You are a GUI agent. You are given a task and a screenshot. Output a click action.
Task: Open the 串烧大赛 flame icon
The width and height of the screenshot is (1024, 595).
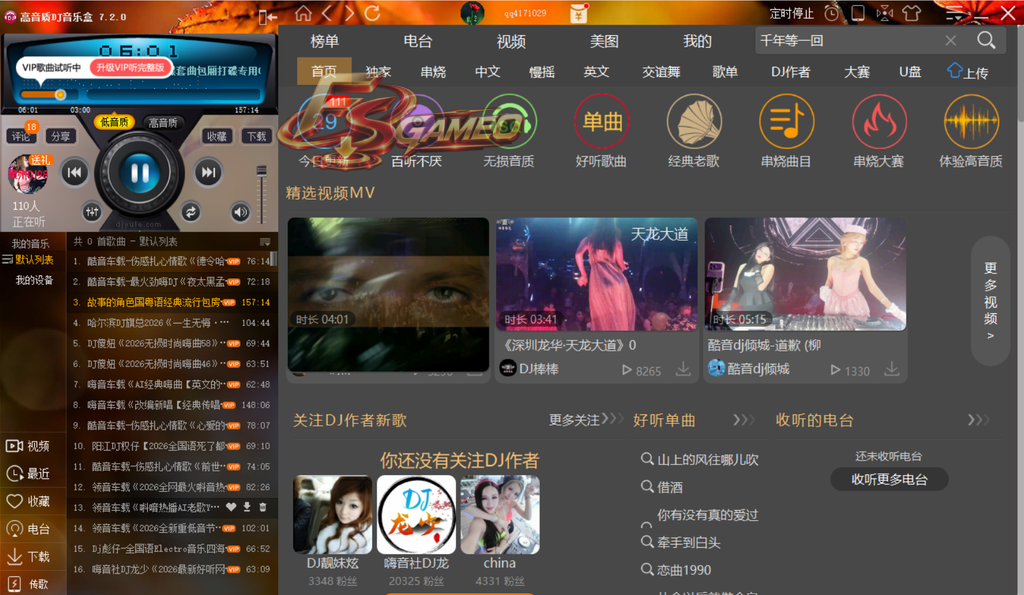coord(879,121)
